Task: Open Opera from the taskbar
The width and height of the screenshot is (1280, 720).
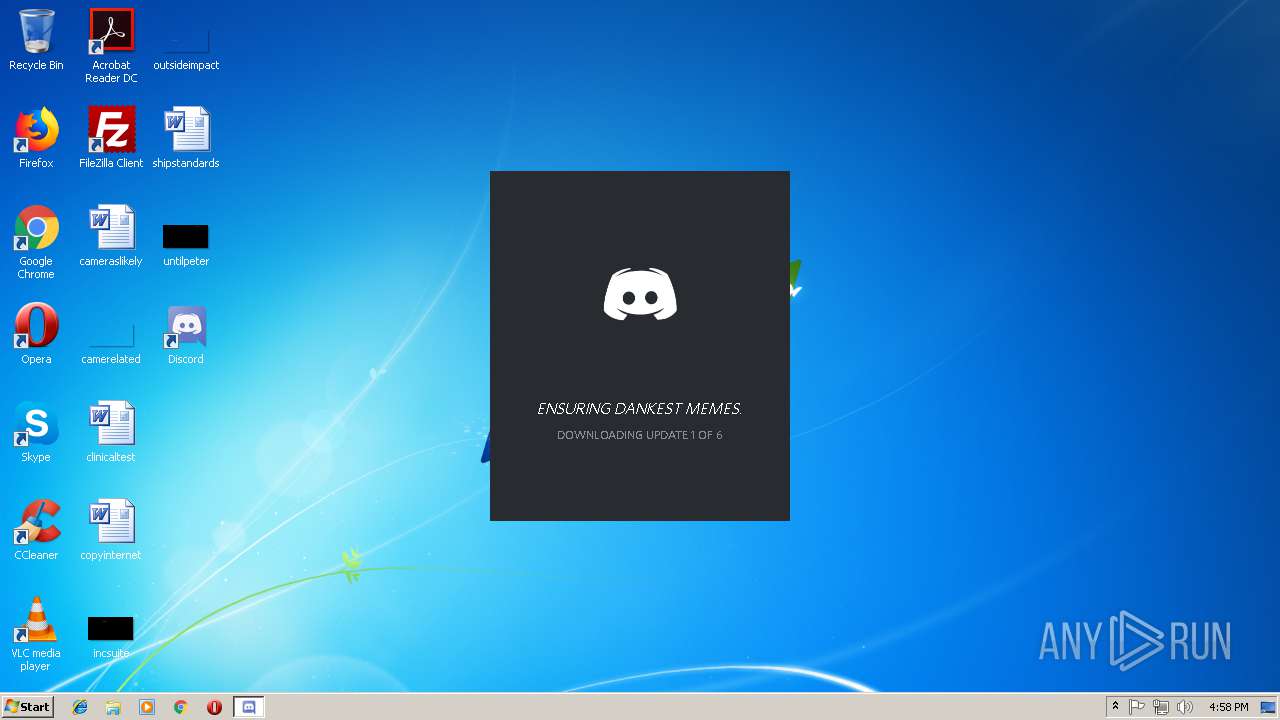Action: point(214,707)
